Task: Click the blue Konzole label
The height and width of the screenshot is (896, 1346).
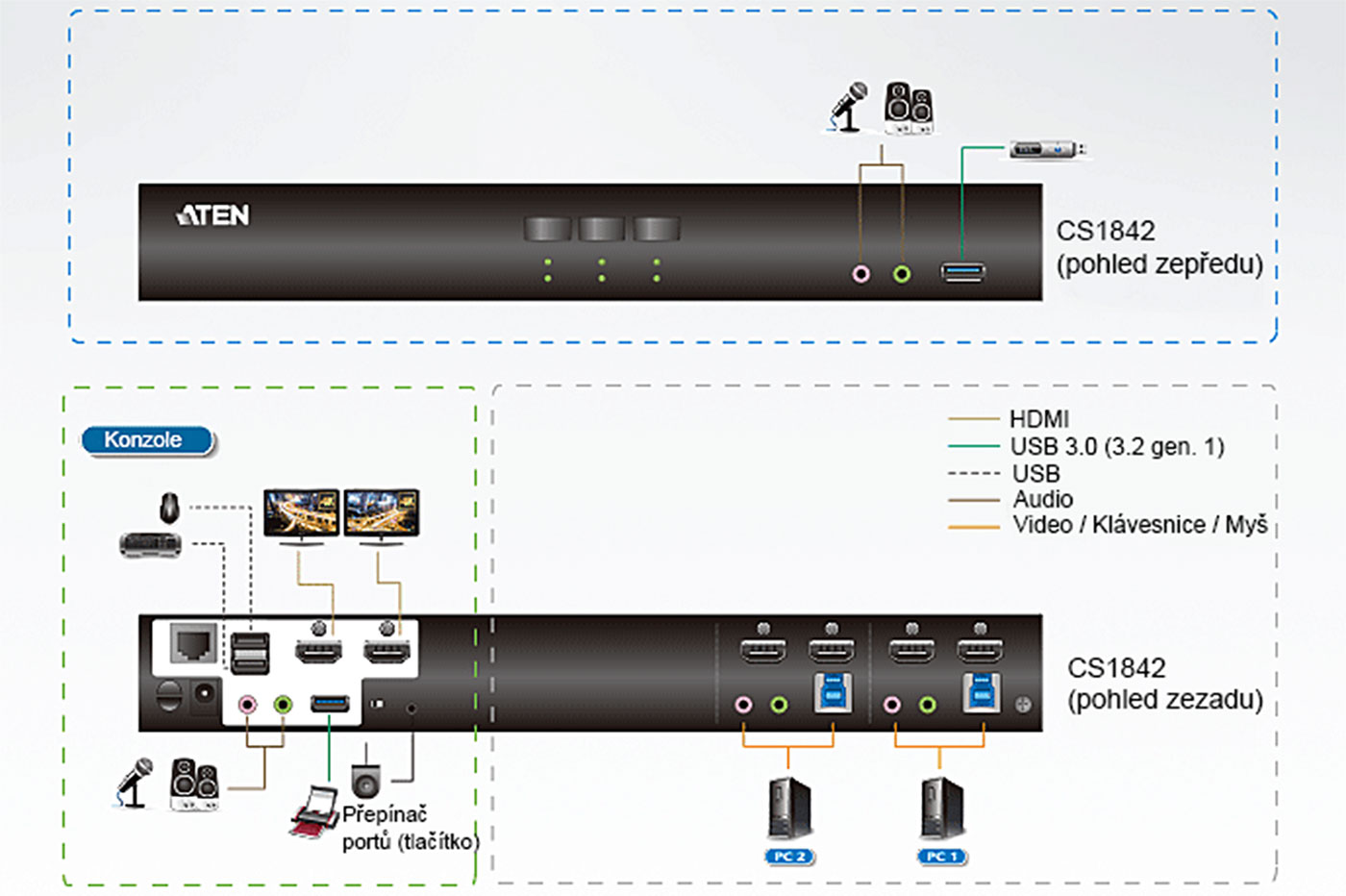Action: click(147, 440)
